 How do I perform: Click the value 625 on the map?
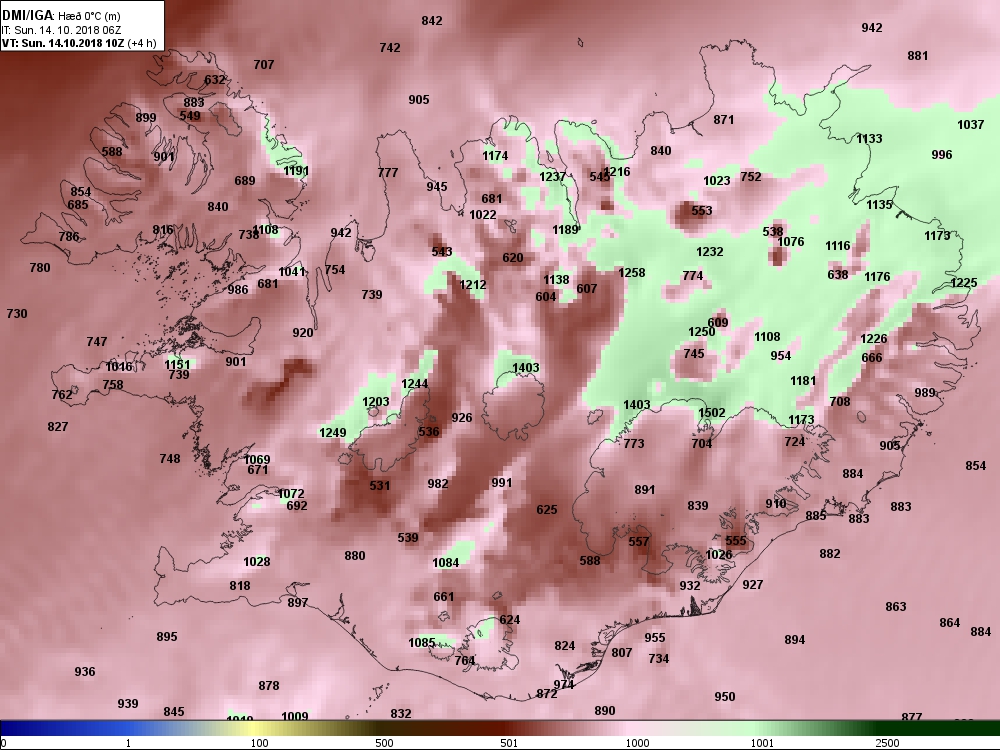pyautogui.click(x=547, y=510)
